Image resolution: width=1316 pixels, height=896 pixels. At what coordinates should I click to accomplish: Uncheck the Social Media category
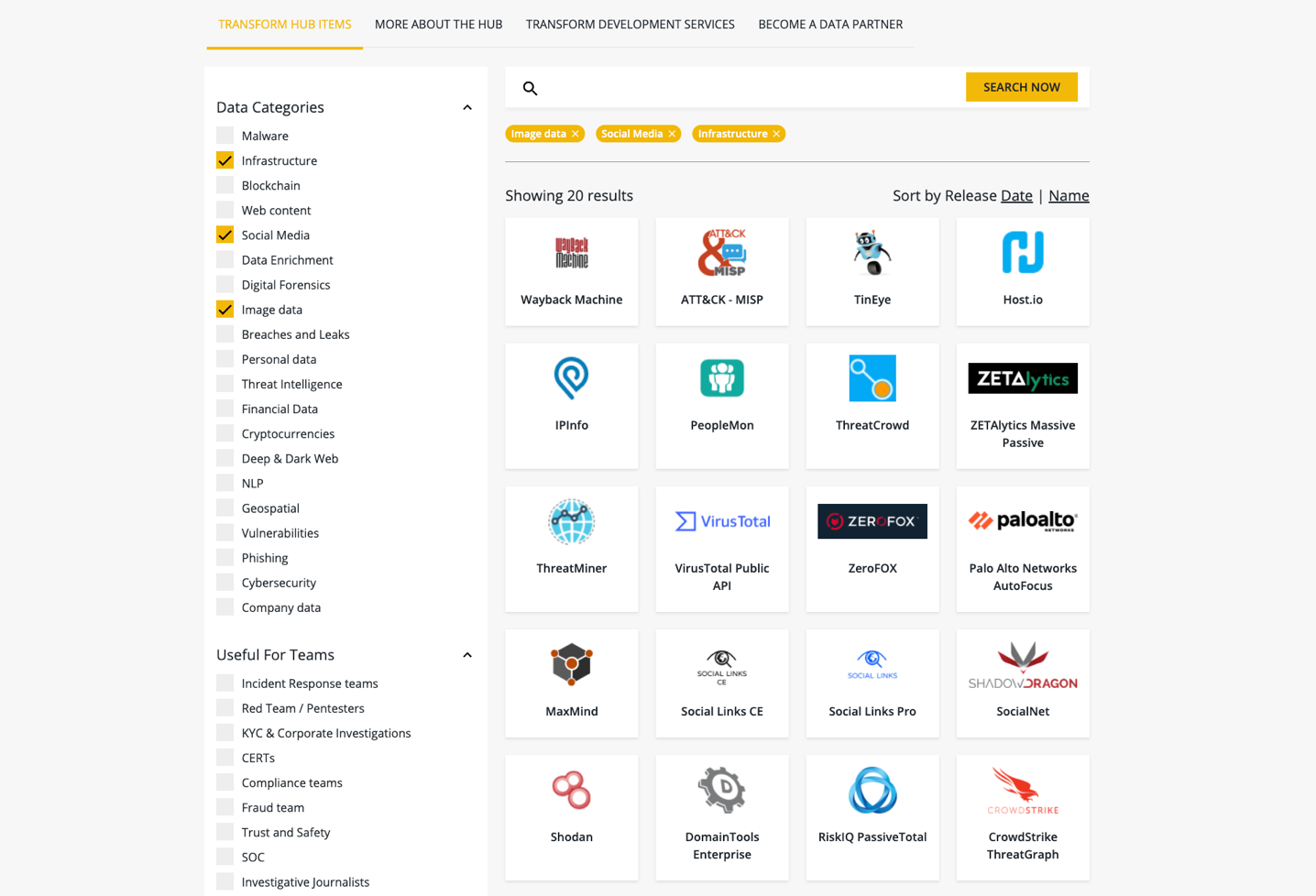pos(225,235)
